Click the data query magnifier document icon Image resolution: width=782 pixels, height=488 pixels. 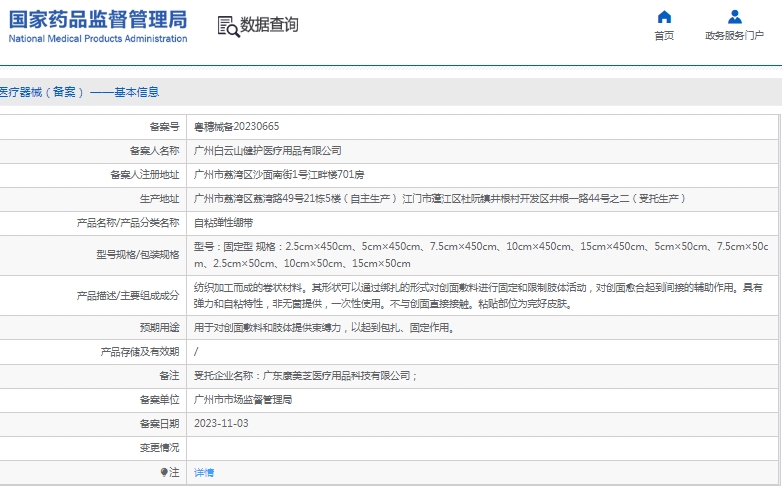pyautogui.click(x=228, y=26)
